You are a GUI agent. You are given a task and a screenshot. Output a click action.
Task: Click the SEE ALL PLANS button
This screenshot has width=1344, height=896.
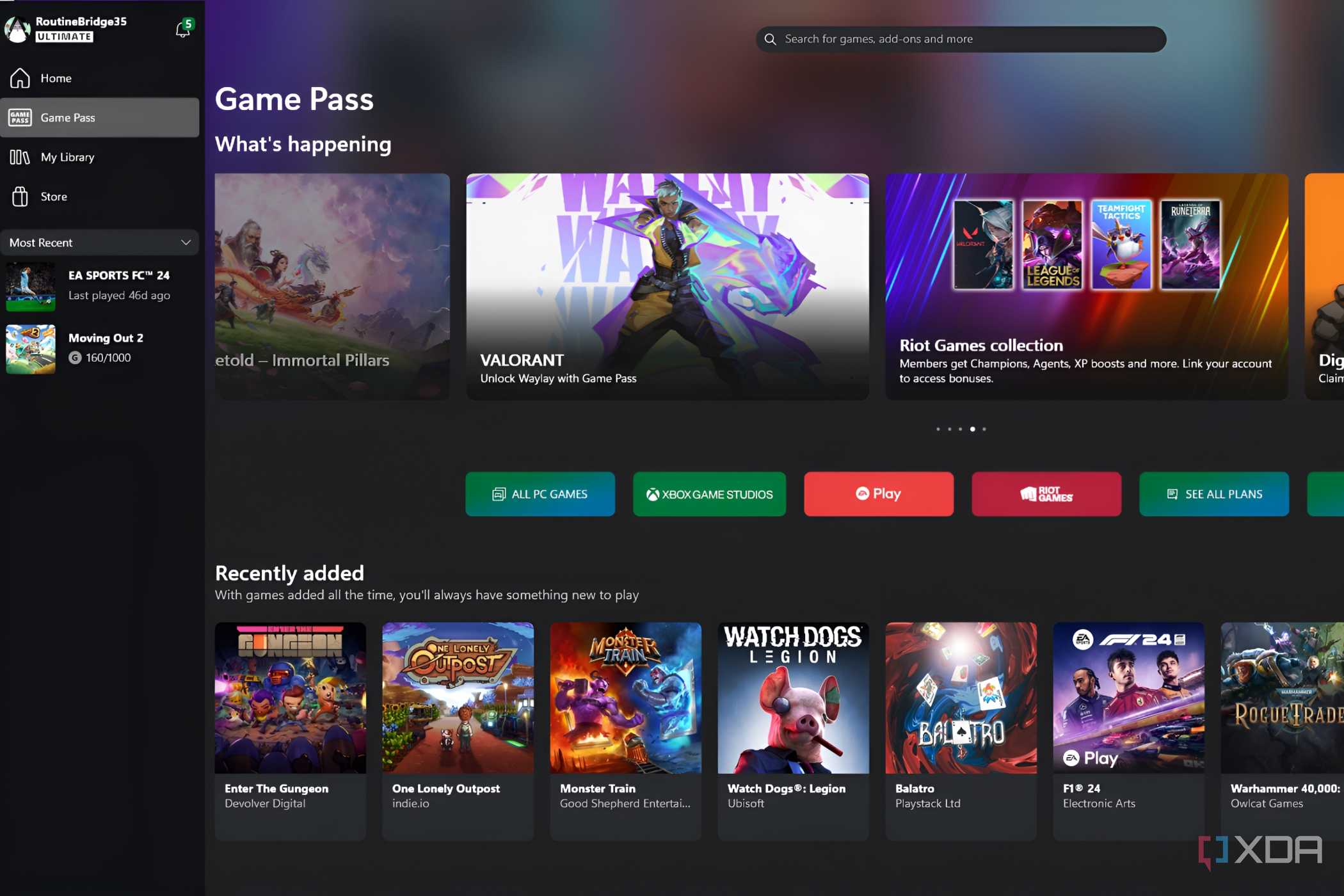[1214, 494]
